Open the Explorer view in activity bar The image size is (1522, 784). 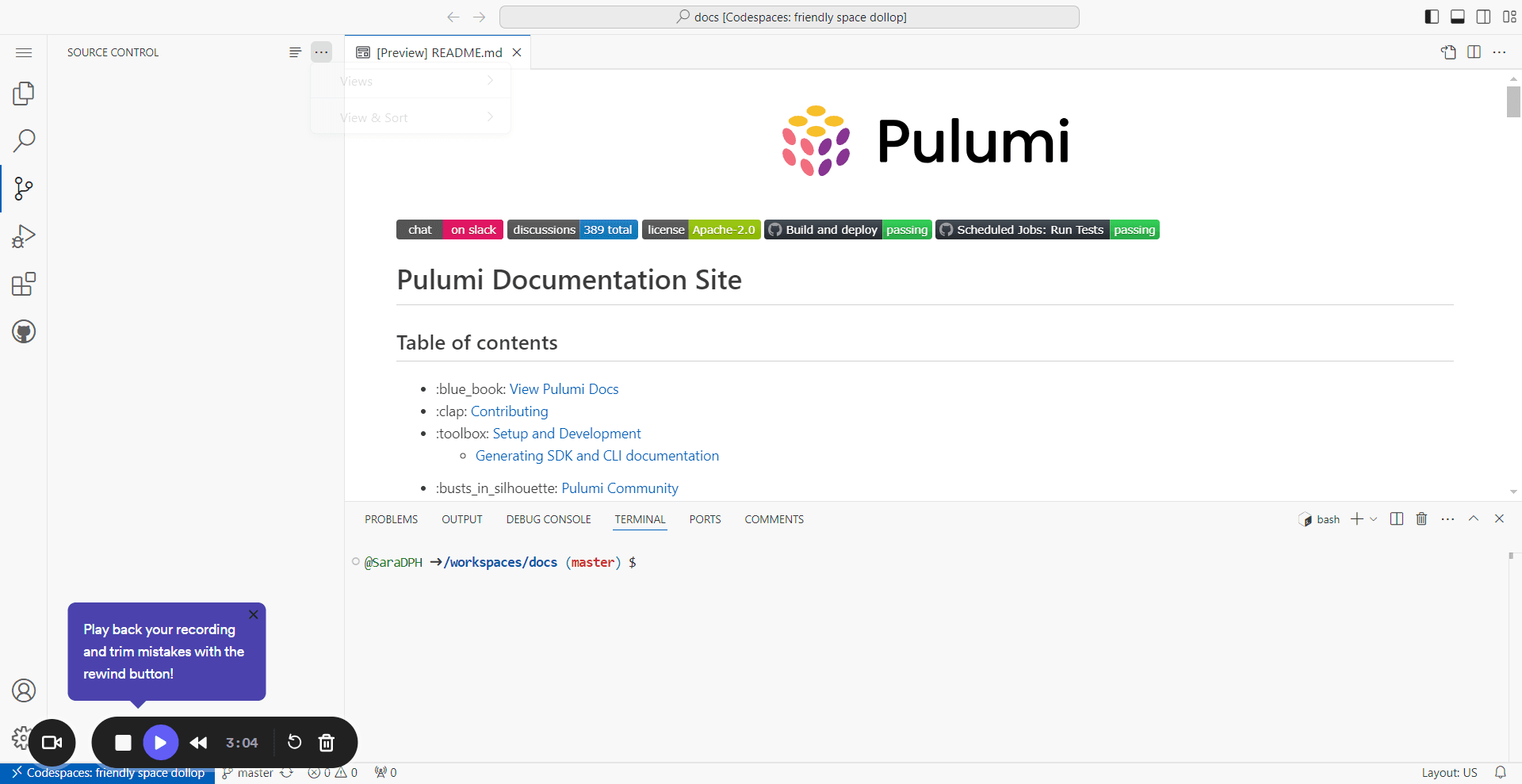coord(24,94)
